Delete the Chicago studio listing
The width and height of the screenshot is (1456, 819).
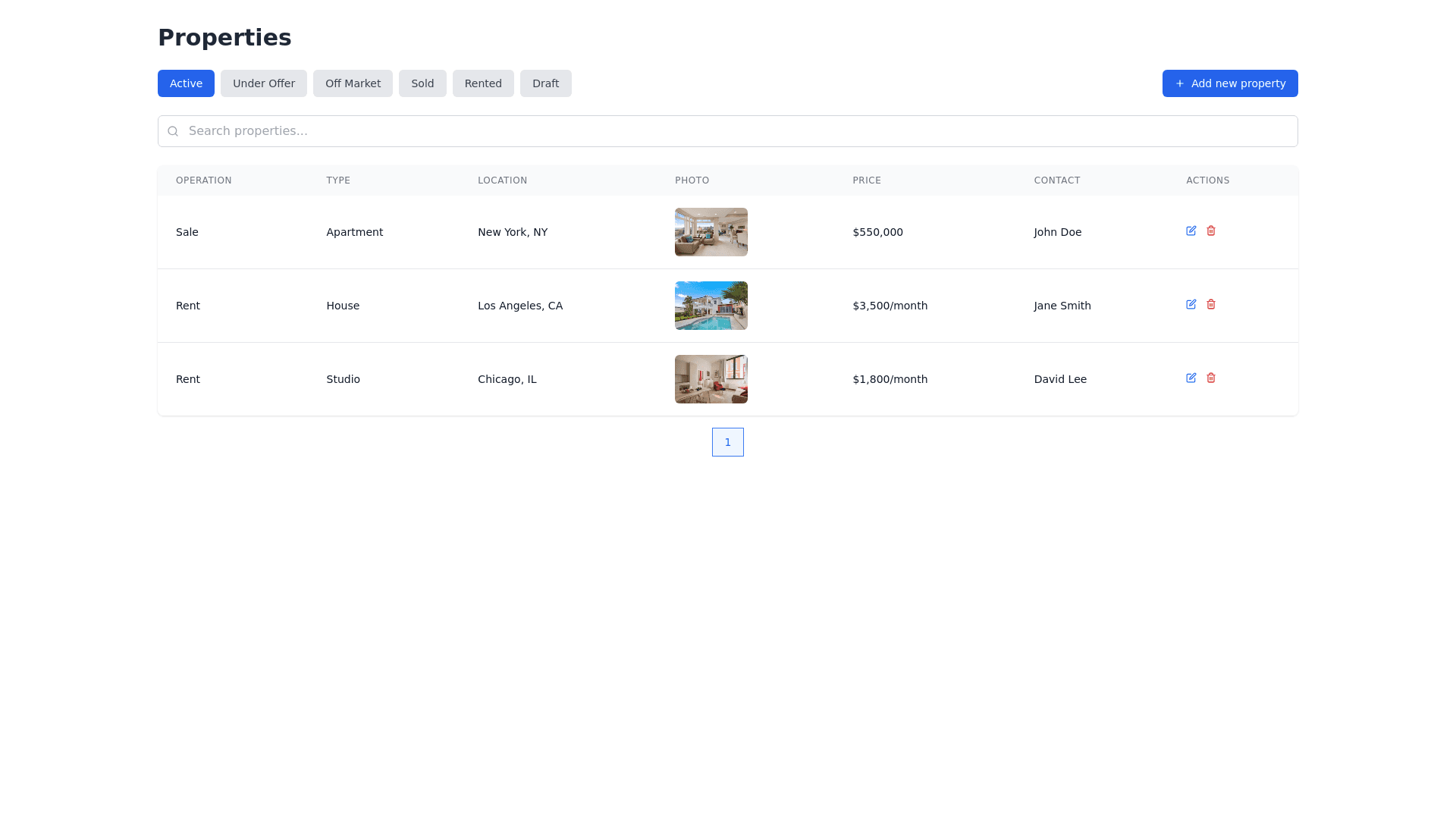pos(1211,378)
